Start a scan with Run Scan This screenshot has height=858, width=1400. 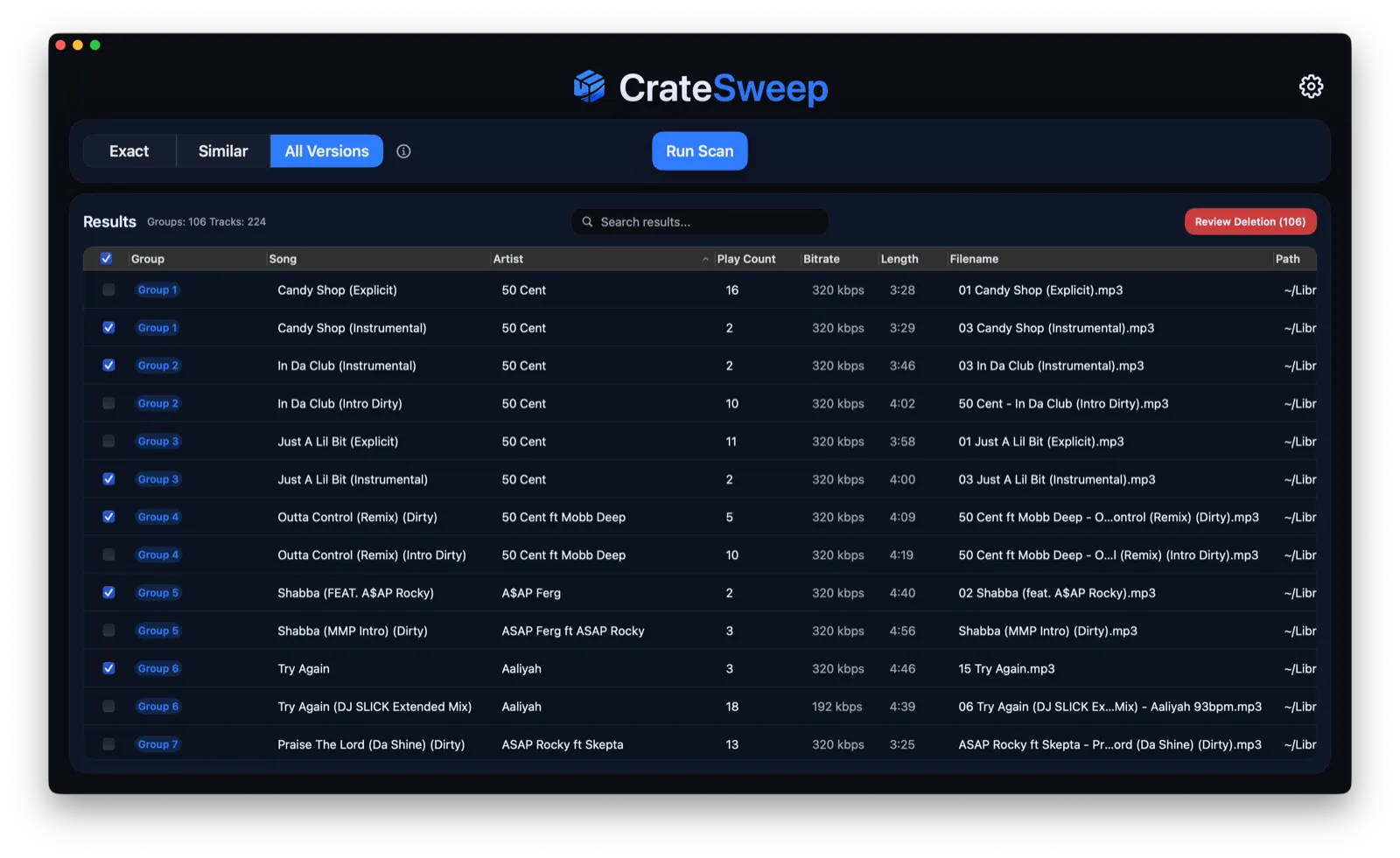(699, 151)
